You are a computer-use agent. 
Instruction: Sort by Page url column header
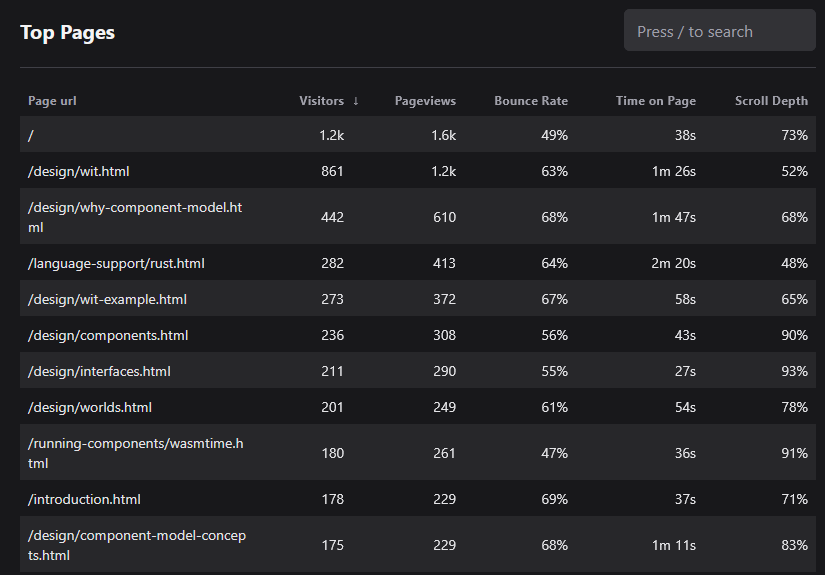coord(52,101)
